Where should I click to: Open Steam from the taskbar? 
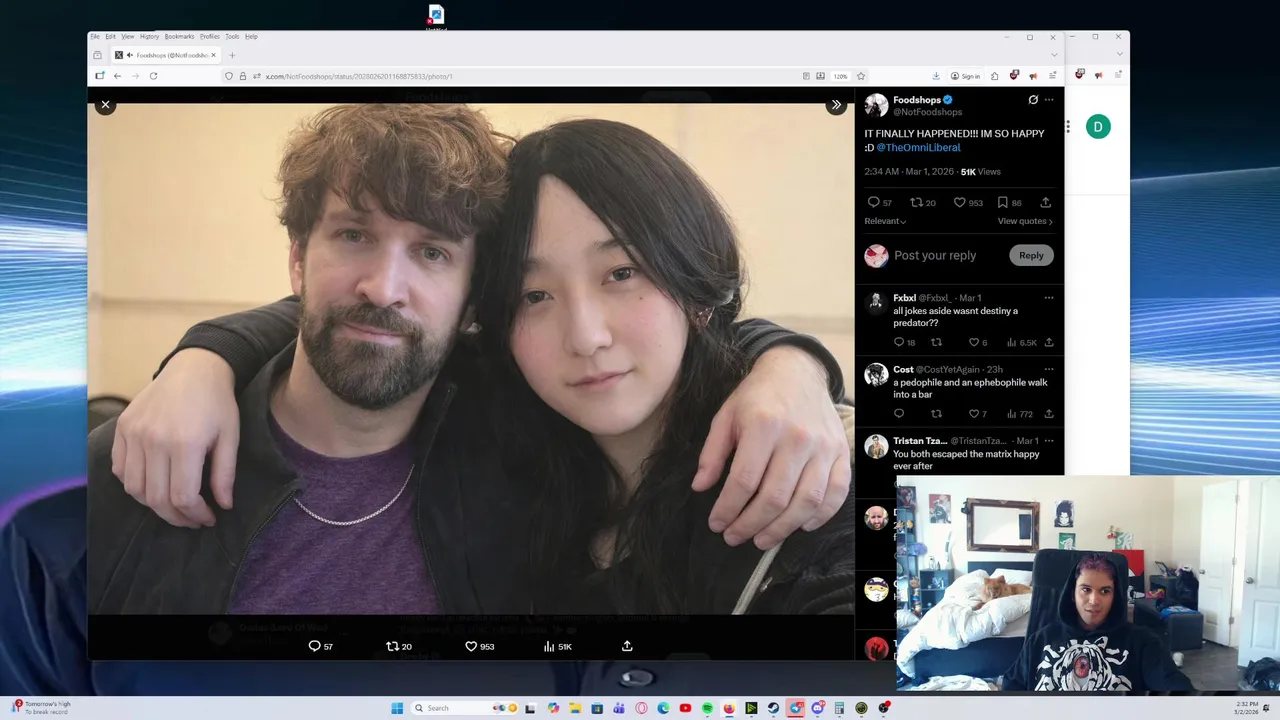[x=773, y=708]
